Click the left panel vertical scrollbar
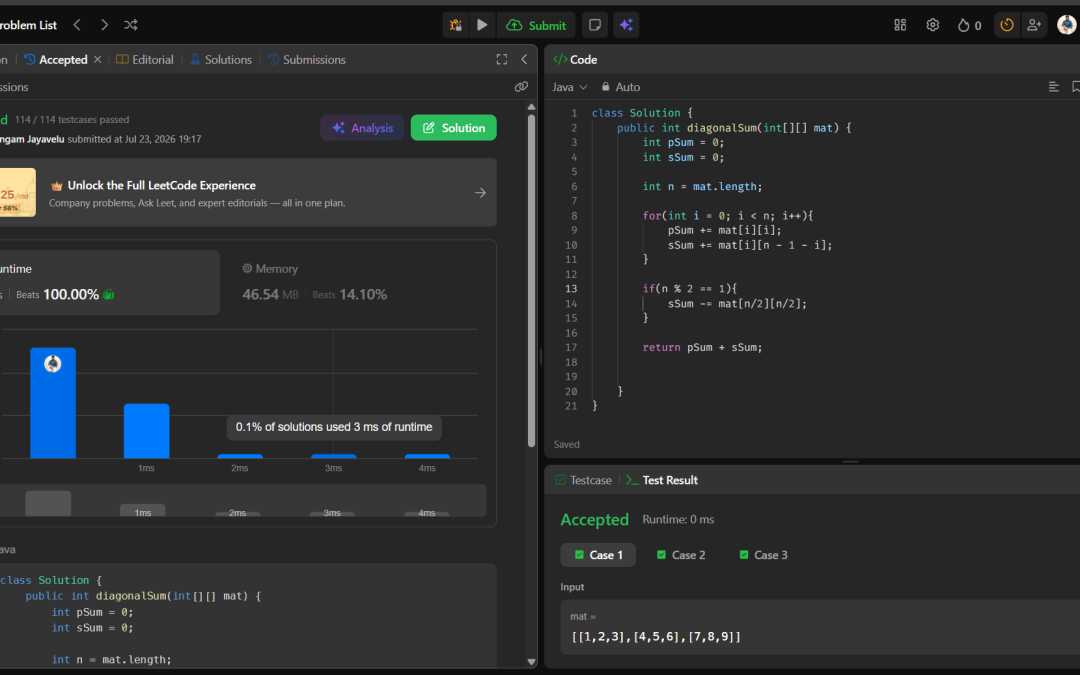This screenshot has height=675, width=1080. click(531, 282)
